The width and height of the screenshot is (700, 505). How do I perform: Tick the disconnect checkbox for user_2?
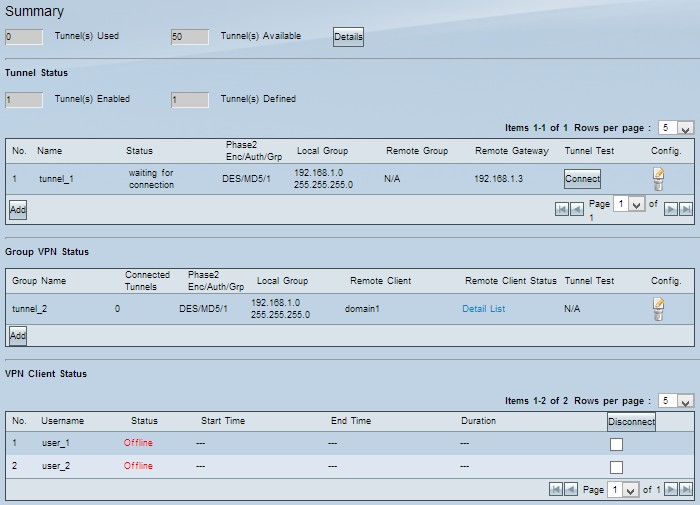tap(616, 467)
